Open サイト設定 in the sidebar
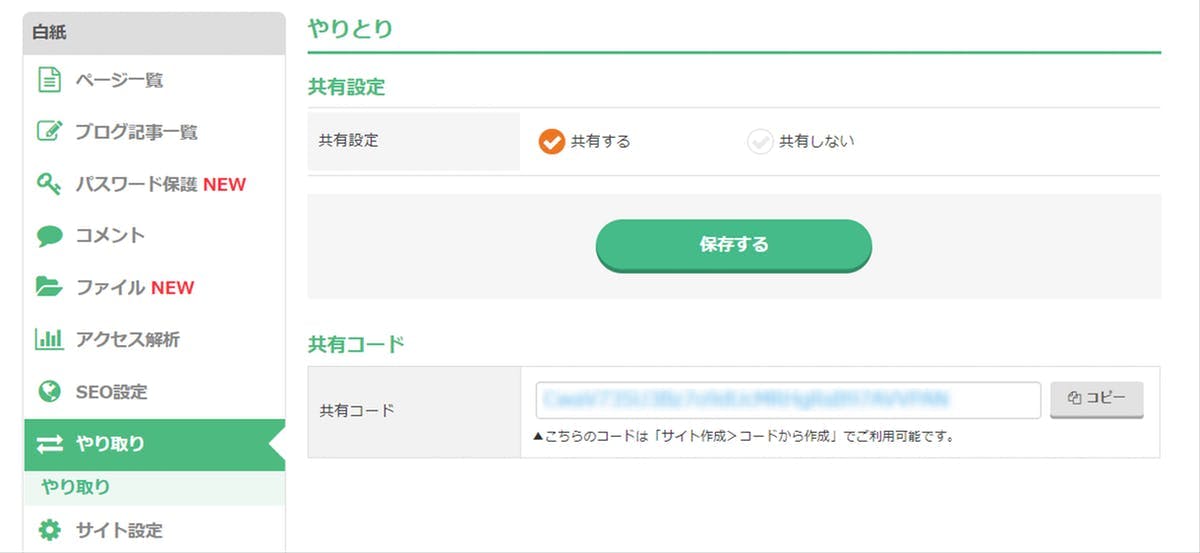1200x553 pixels. coord(119,530)
